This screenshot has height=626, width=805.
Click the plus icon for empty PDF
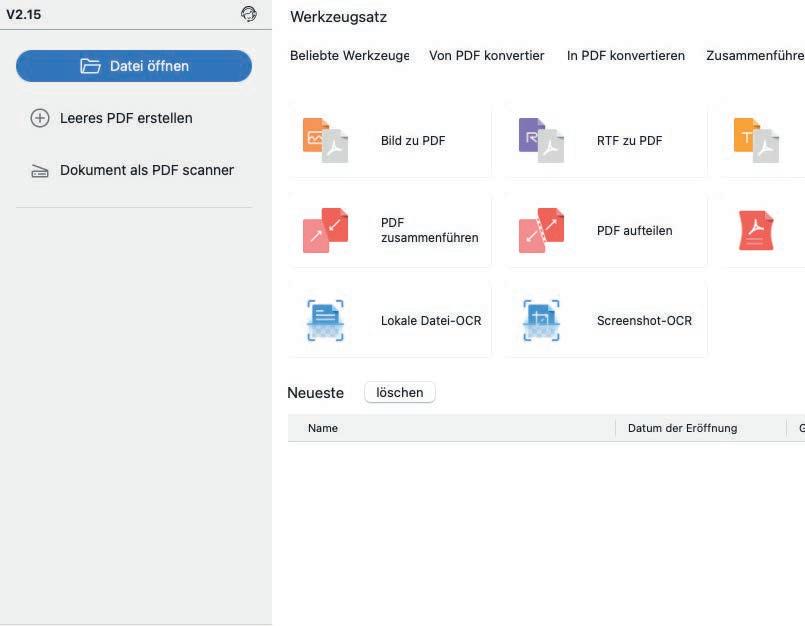[x=40, y=118]
